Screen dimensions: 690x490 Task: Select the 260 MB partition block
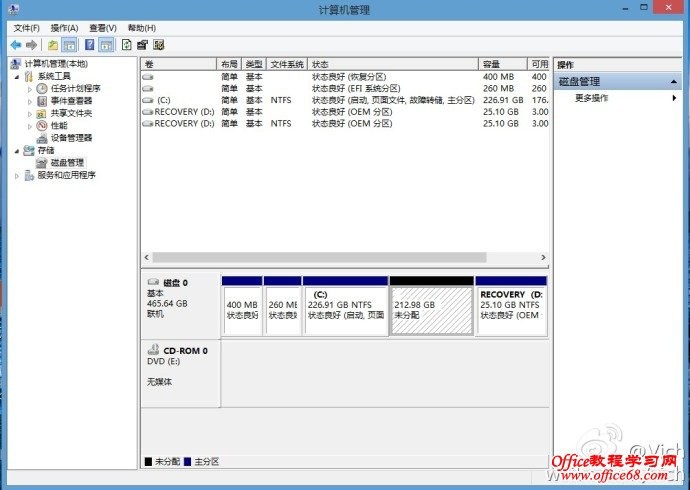coord(283,306)
